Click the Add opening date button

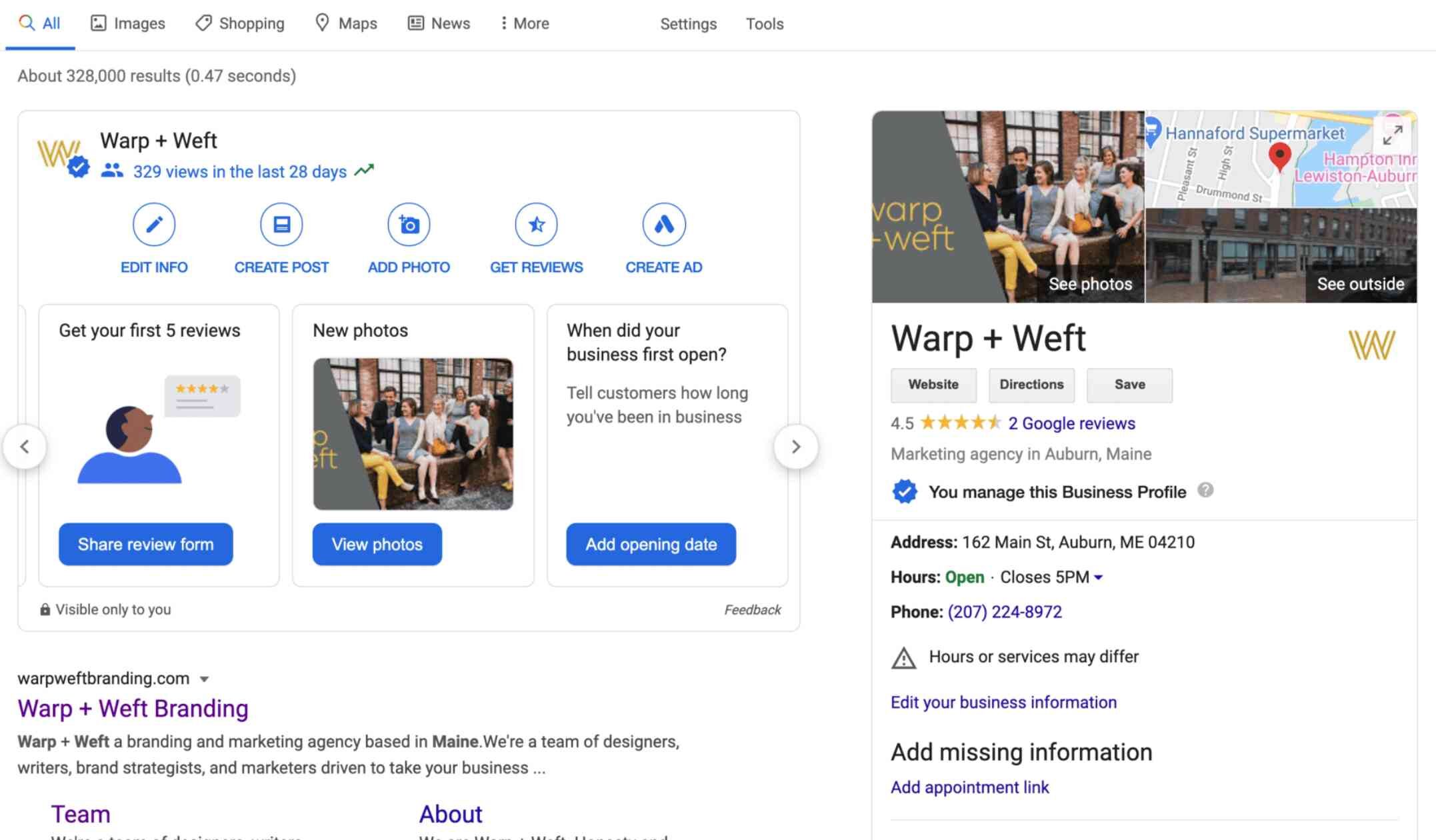pos(651,544)
